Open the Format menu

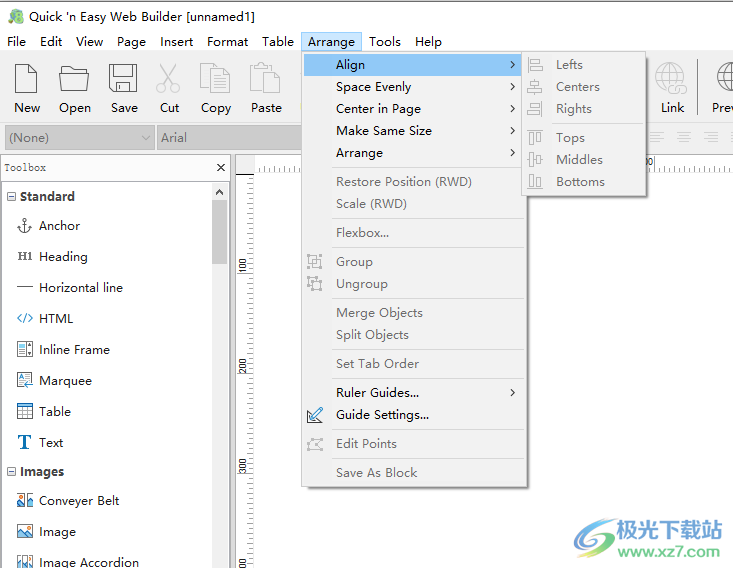tap(228, 42)
